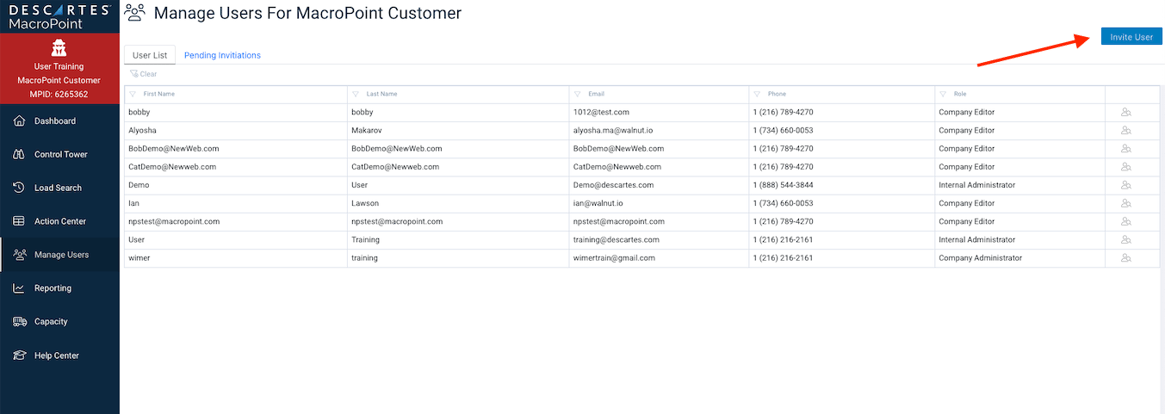Click the MPID: 6265362 text
This screenshot has height=414, width=1165.
tap(59, 94)
